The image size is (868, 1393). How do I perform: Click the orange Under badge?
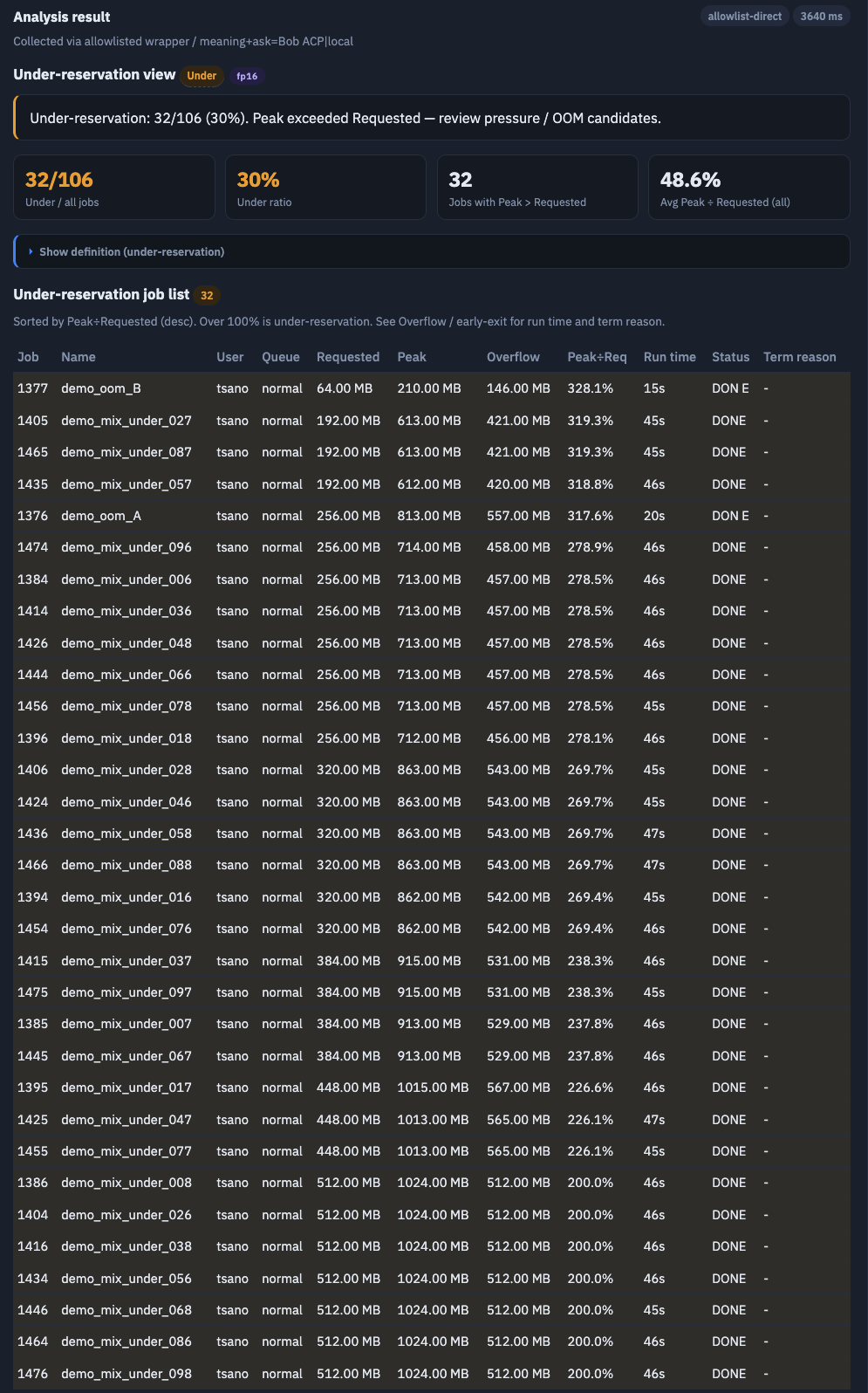(x=202, y=76)
